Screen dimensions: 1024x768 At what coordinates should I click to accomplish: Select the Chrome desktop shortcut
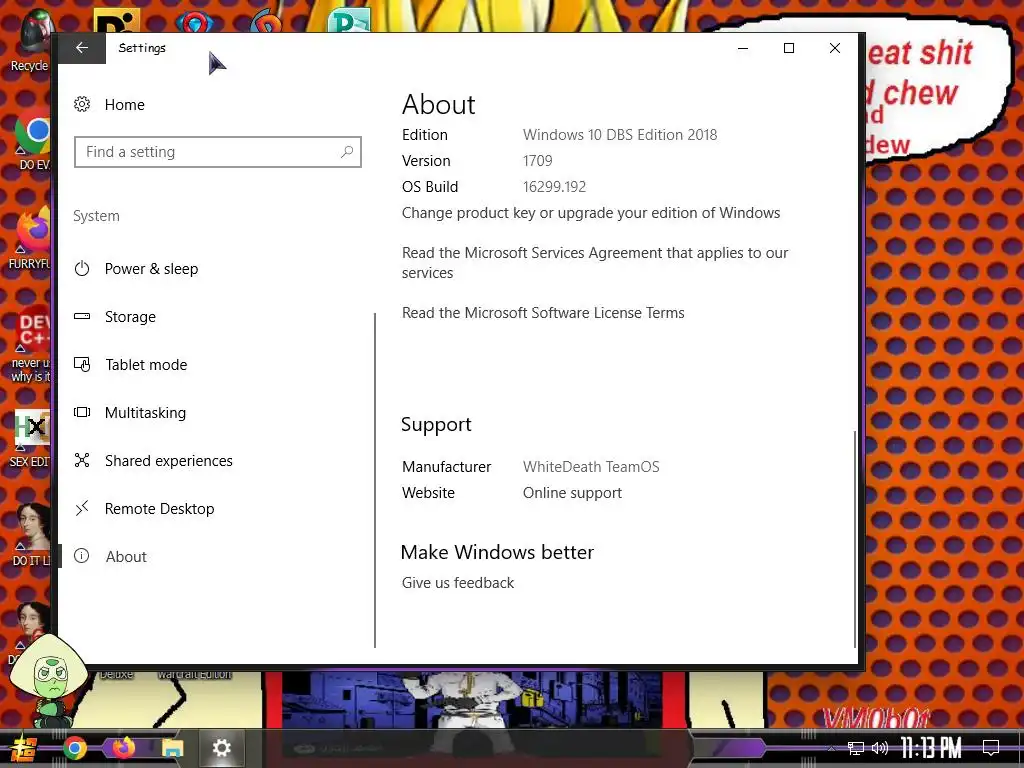click(34, 140)
